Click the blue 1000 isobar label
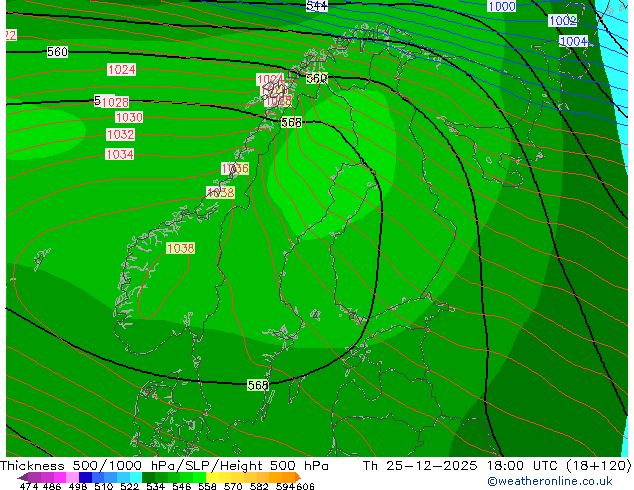Image resolution: width=634 pixels, height=490 pixels. click(502, 6)
